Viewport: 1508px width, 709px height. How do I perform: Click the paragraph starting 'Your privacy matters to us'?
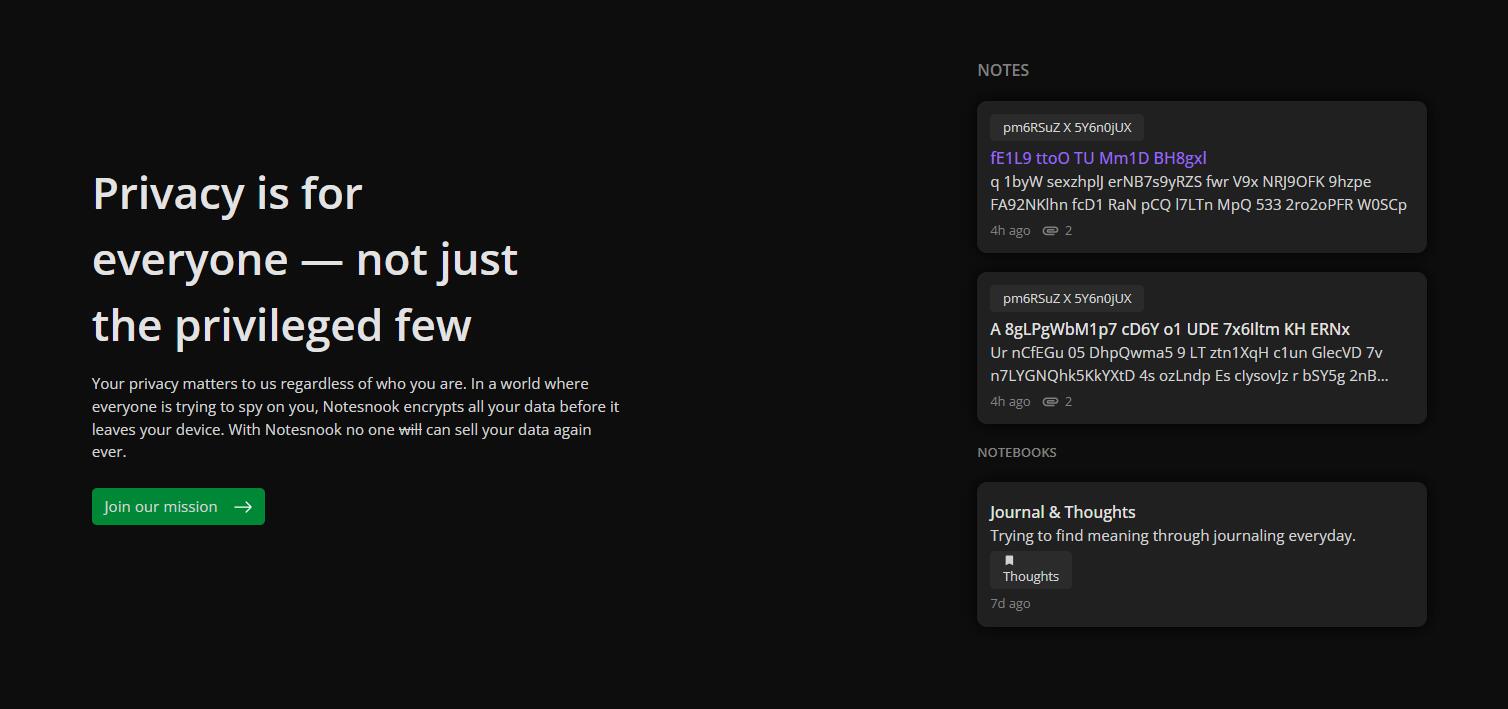(x=355, y=418)
